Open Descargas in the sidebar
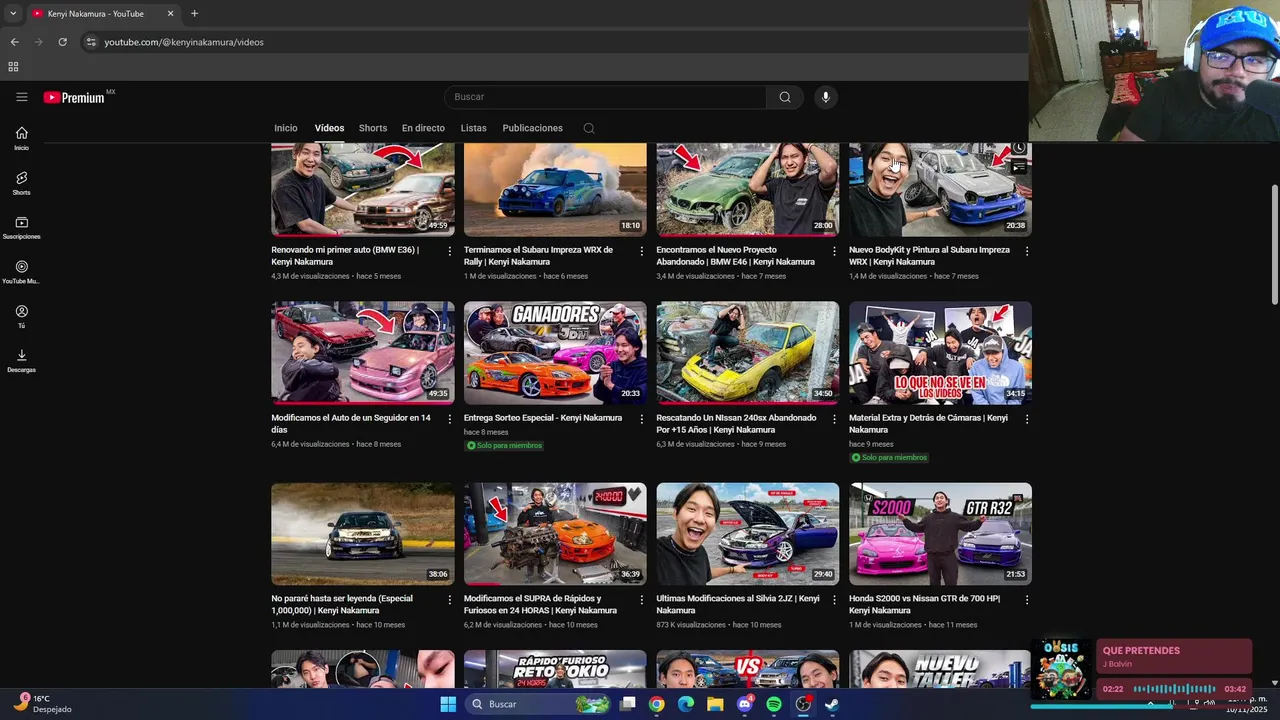This screenshot has width=1280, height=720. coord(21,361)
